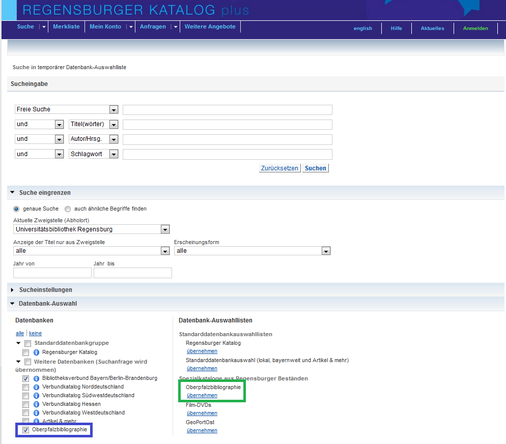Screen dimensions: 506x444
Task: Focus the Freie Suche text field
Action: tap(227, 110)
